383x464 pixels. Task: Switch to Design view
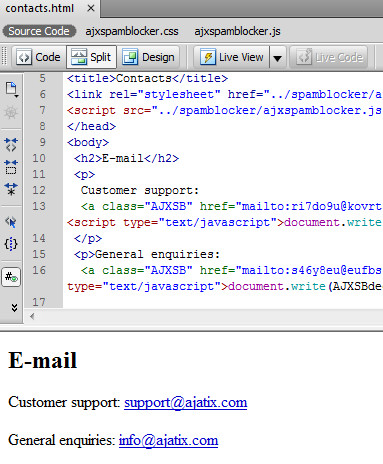tap(148, 57)
